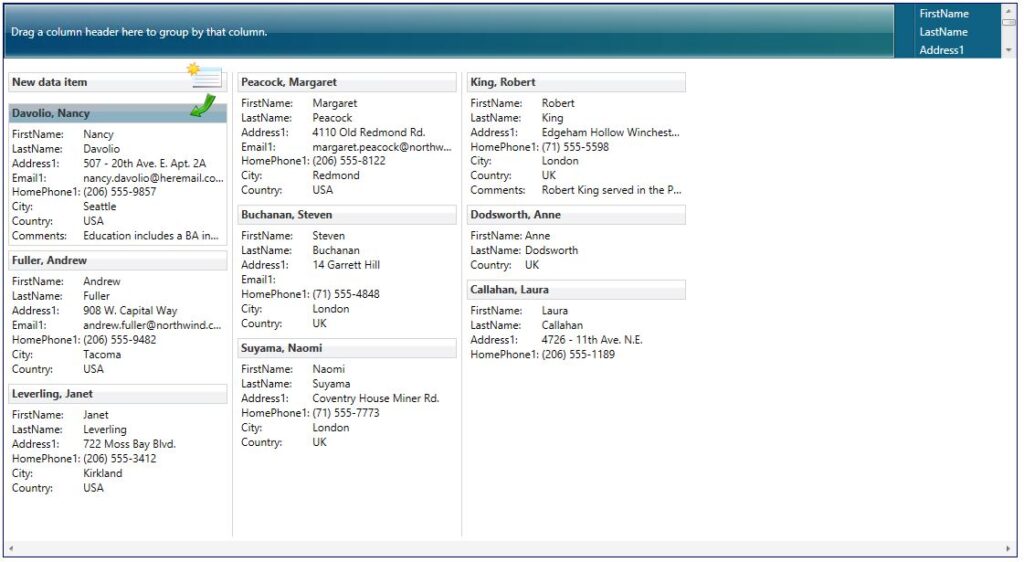This screenshot has height=562, width=1024.
Task: Click address 4110 Old Redmond Rd.
Action: pyautogui.click(x=368, y=133)
